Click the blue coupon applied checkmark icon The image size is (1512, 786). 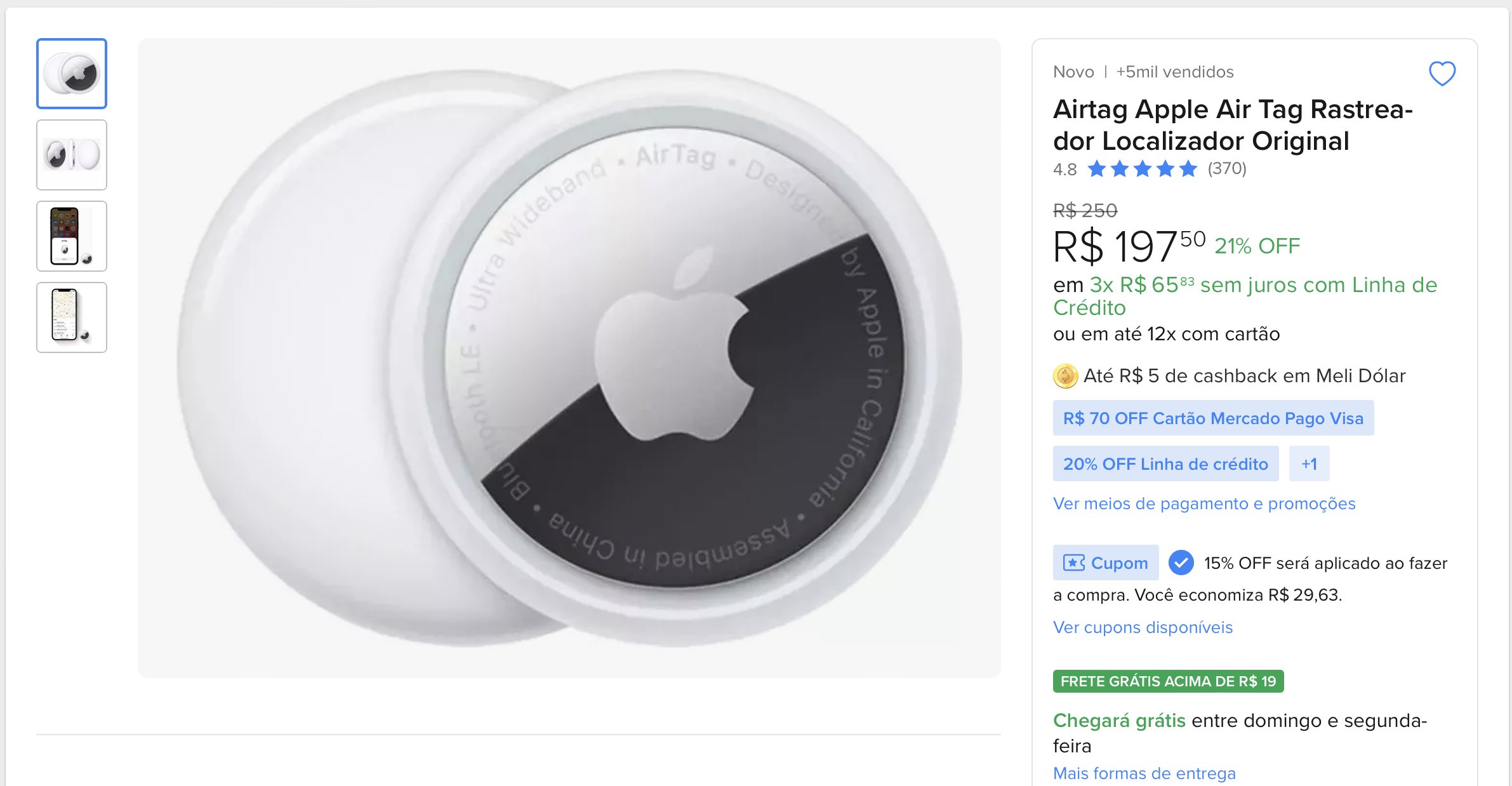point(1181,563)
